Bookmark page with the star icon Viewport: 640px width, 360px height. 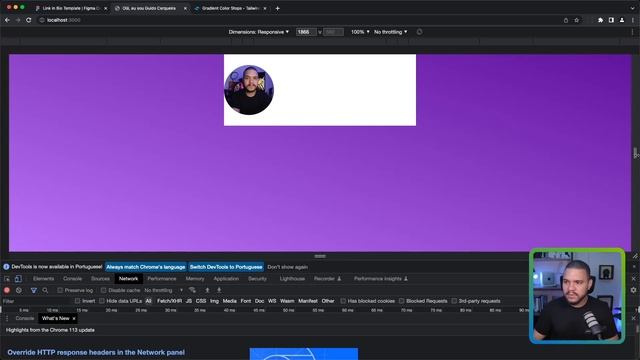click(577, 20)
